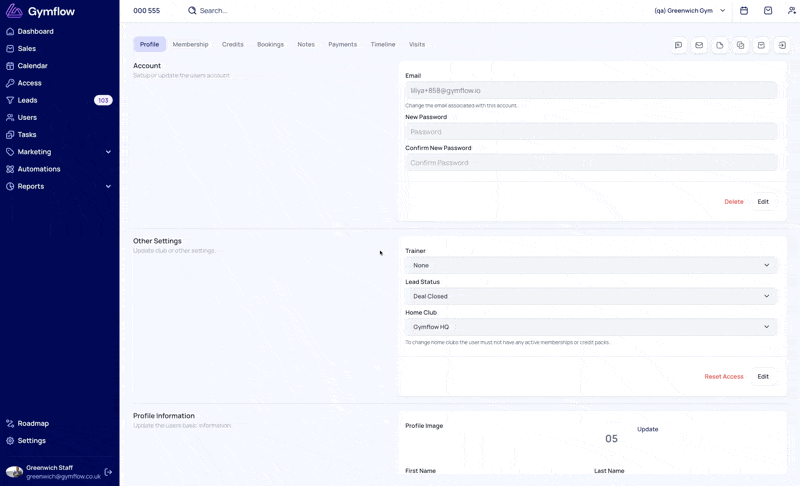Click the document note icon button
This screenshot has height=486, width=800.
coord(720,45)
